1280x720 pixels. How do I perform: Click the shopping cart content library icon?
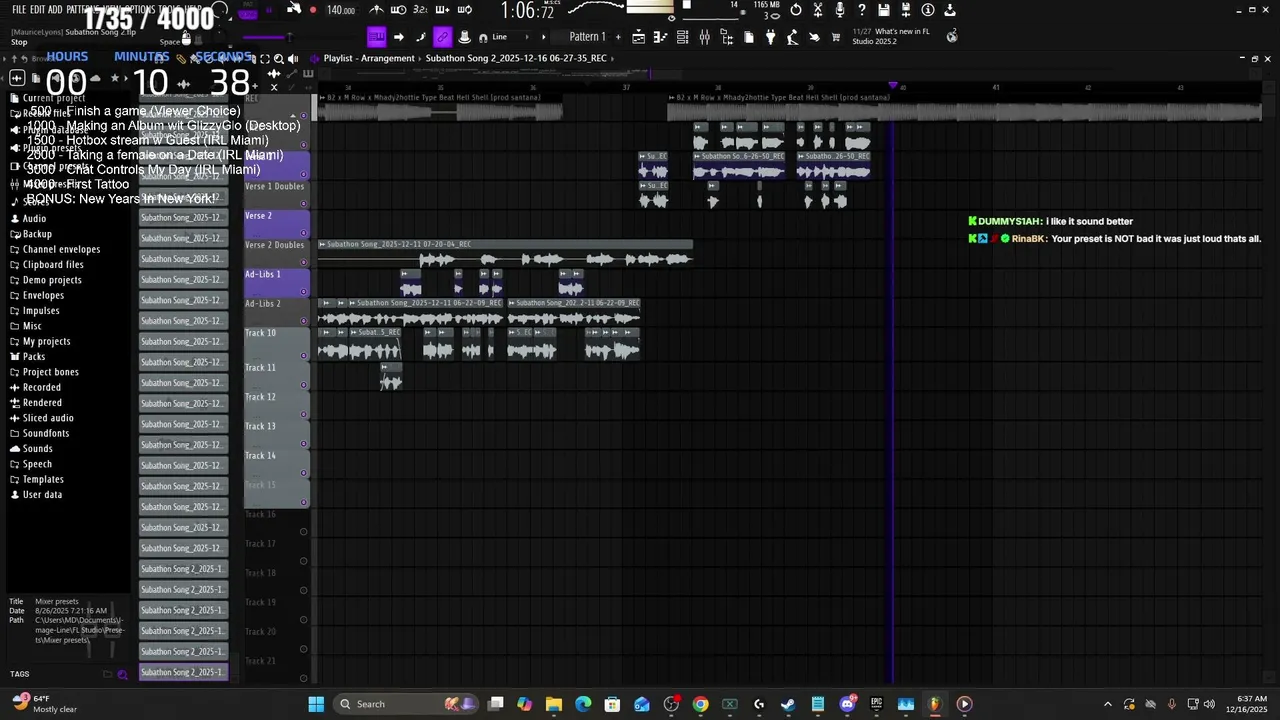[x=835, y=37]
